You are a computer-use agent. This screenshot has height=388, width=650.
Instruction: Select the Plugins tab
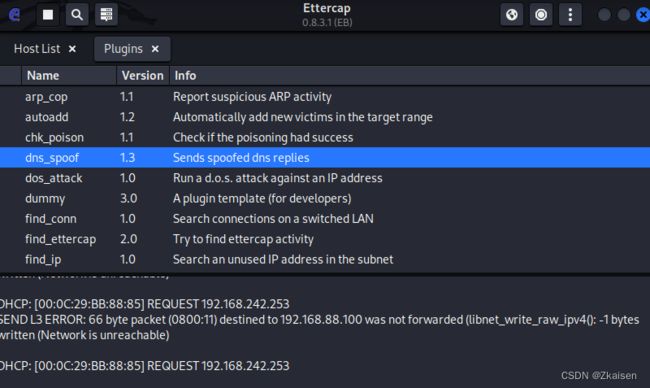tap(123, 49)
